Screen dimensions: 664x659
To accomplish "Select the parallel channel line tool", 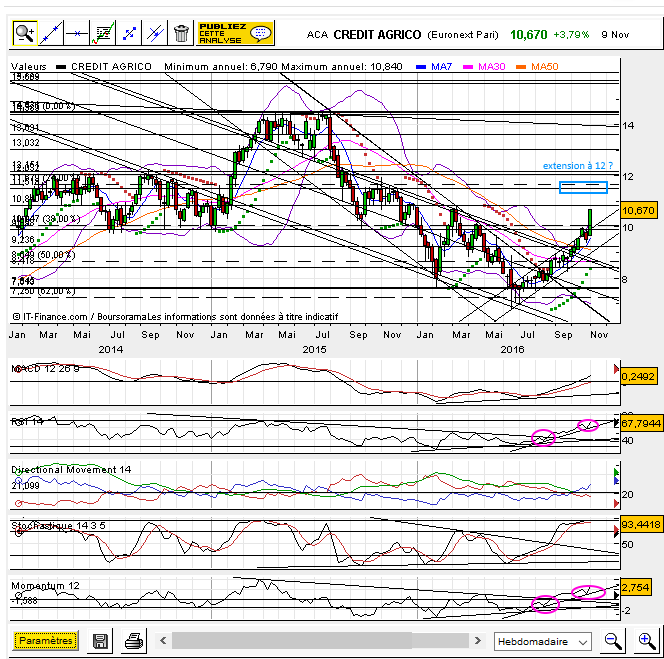I will [154, 33].
